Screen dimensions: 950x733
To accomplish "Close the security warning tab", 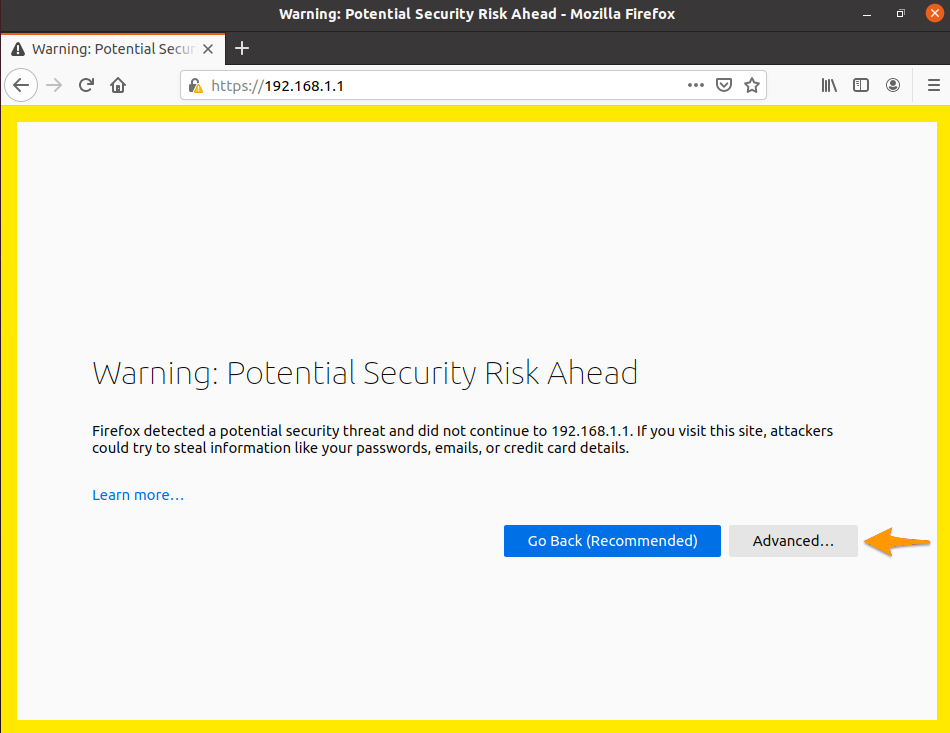I will [x=208, y=49].
